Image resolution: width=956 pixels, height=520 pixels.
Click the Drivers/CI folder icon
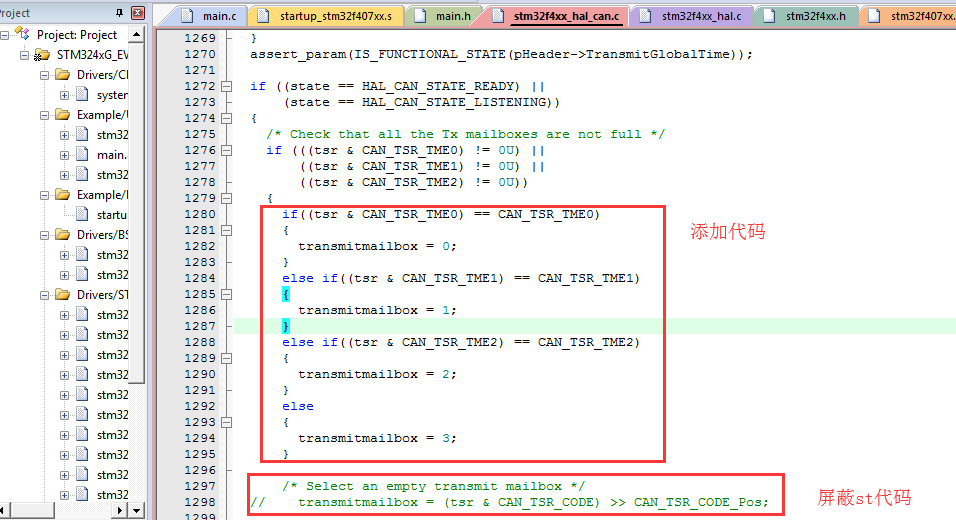click(62, 74)
